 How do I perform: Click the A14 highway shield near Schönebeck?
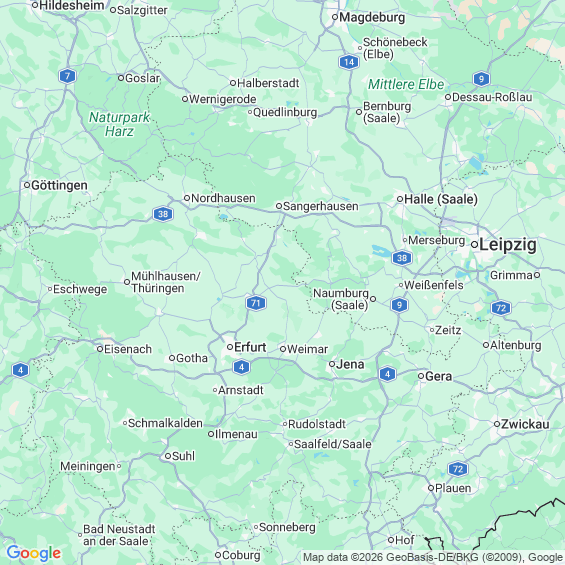tap(349, 62)
